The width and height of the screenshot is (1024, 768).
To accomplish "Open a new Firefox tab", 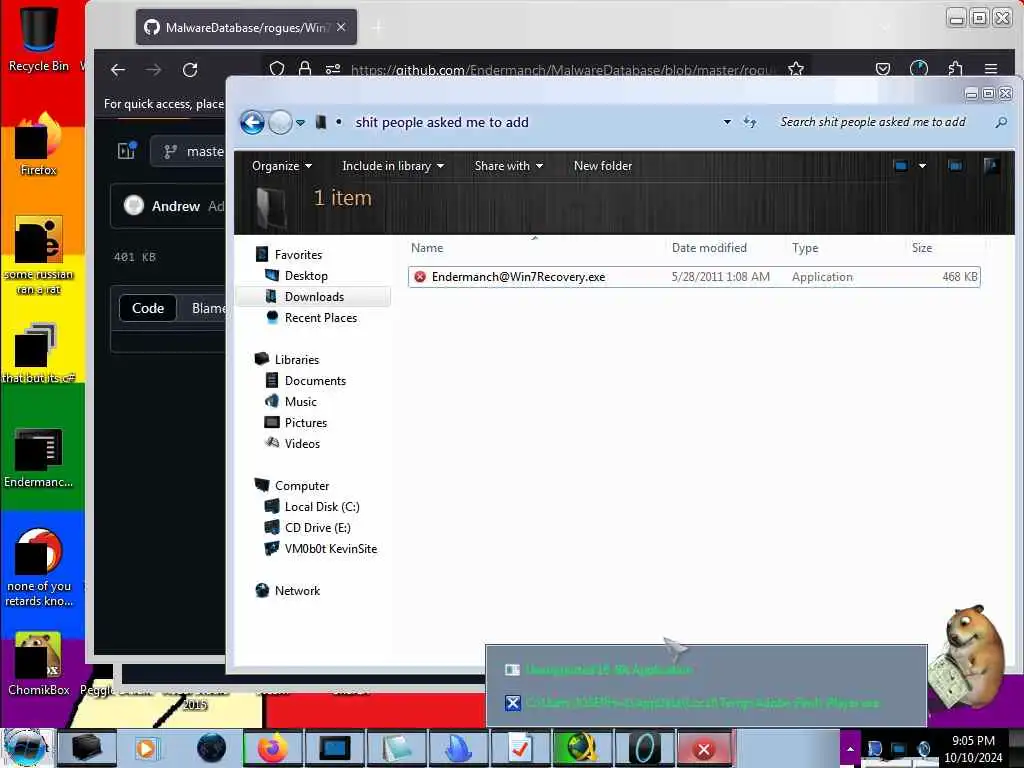I will 378,27.
